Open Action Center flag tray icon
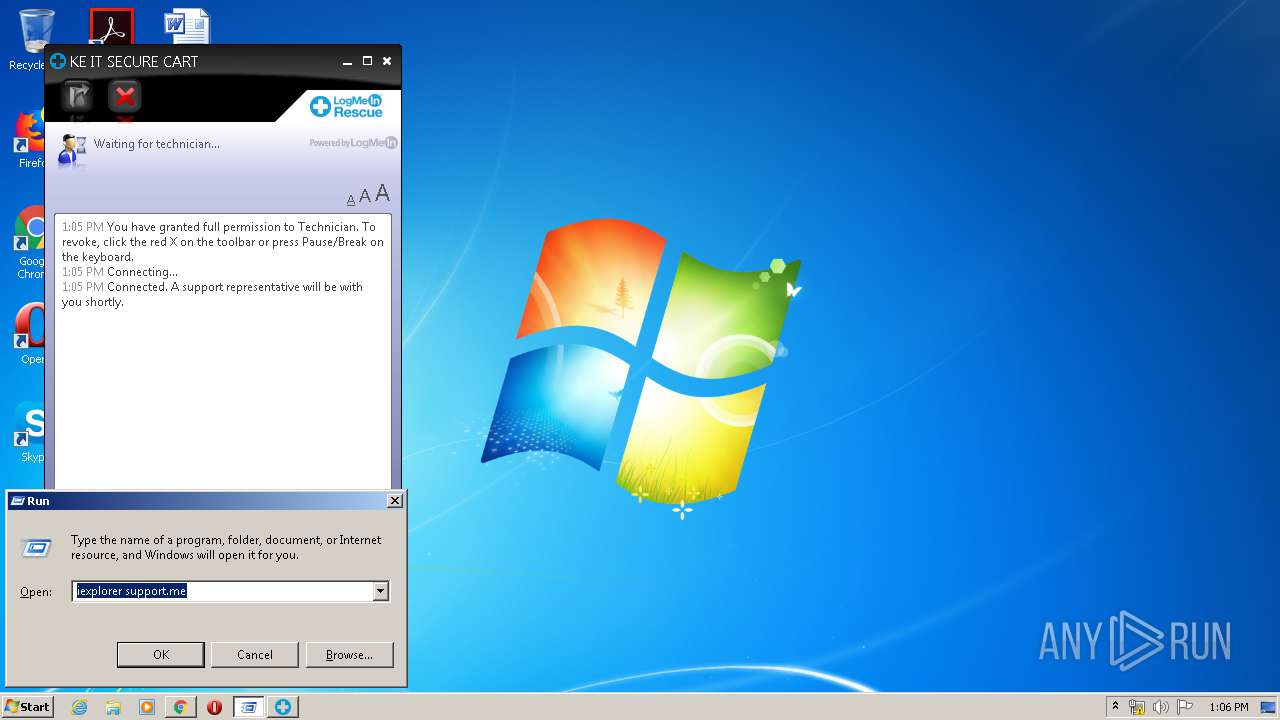Screen dimensions: 1280x720 coord(1185,707)
